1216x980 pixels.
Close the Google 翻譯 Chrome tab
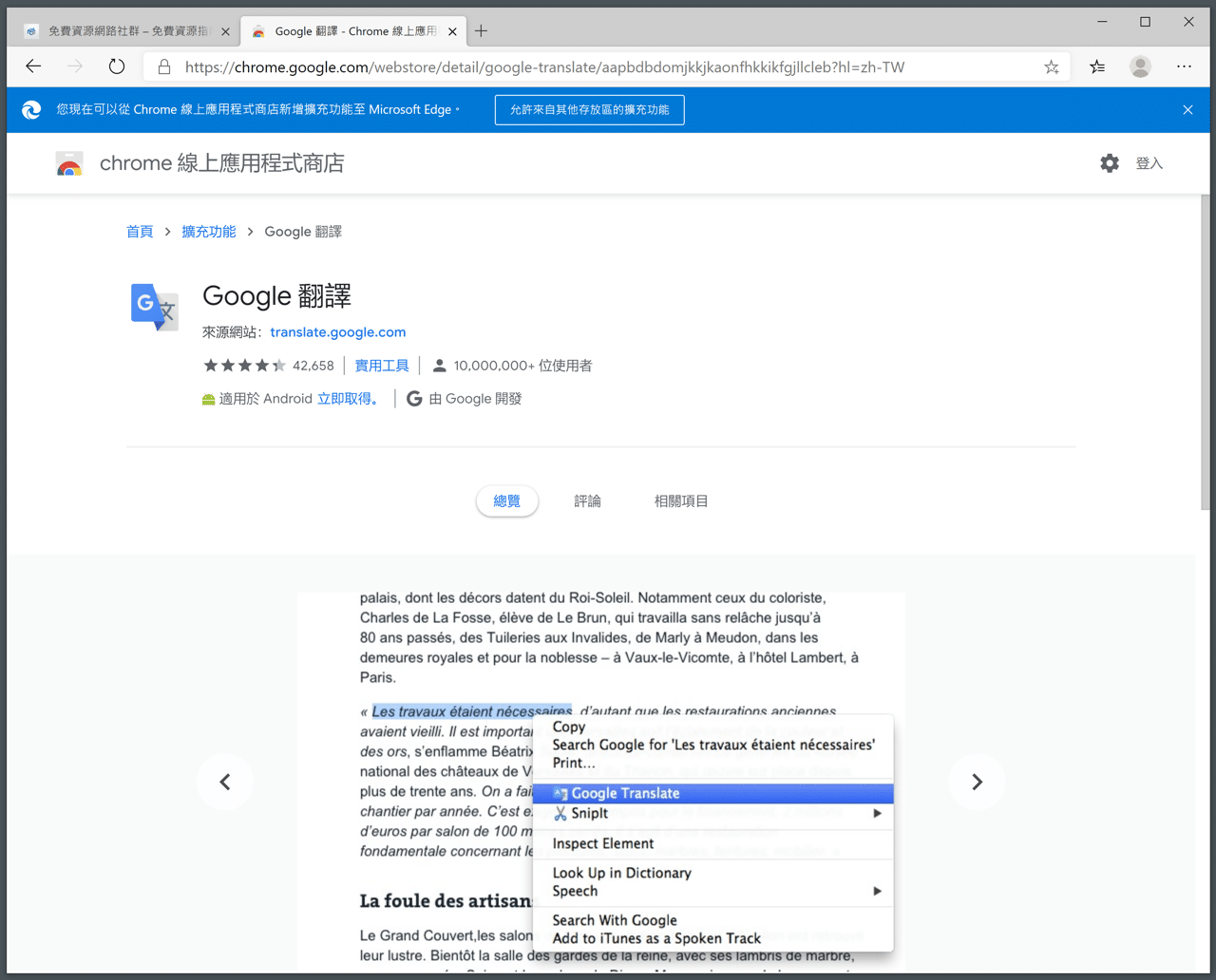(x=452, y=31)
